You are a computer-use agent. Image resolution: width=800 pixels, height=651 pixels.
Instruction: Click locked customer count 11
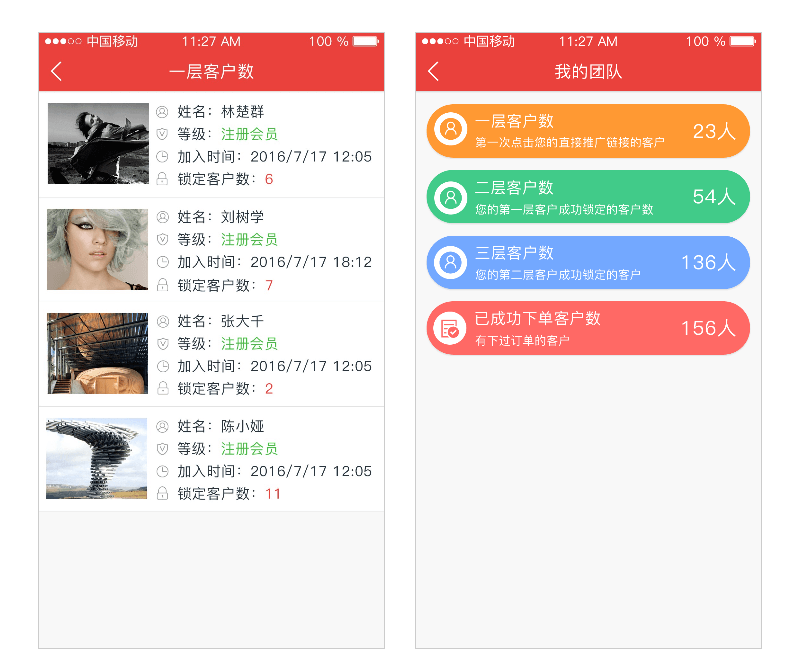coord(273,494)
